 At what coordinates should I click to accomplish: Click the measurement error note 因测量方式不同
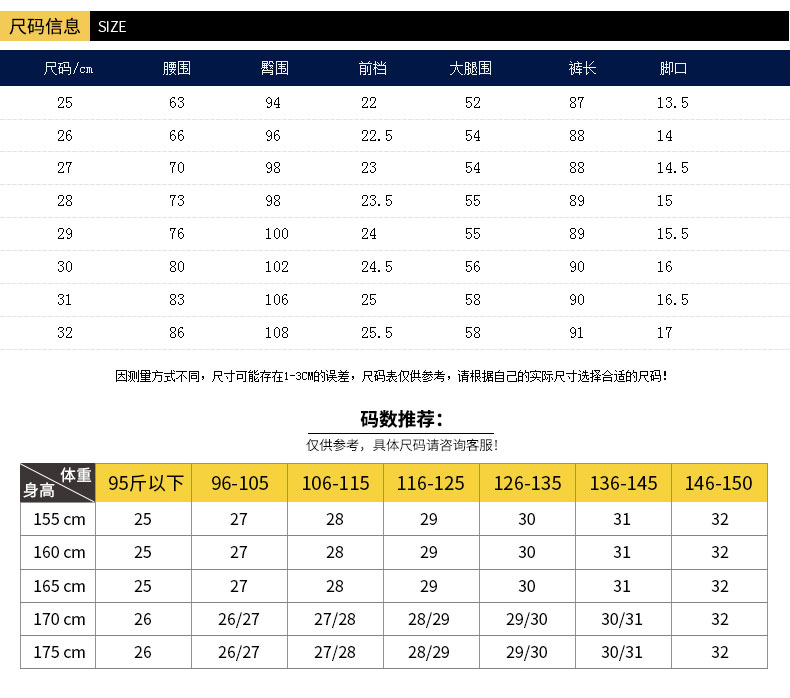tap(391, 376)
